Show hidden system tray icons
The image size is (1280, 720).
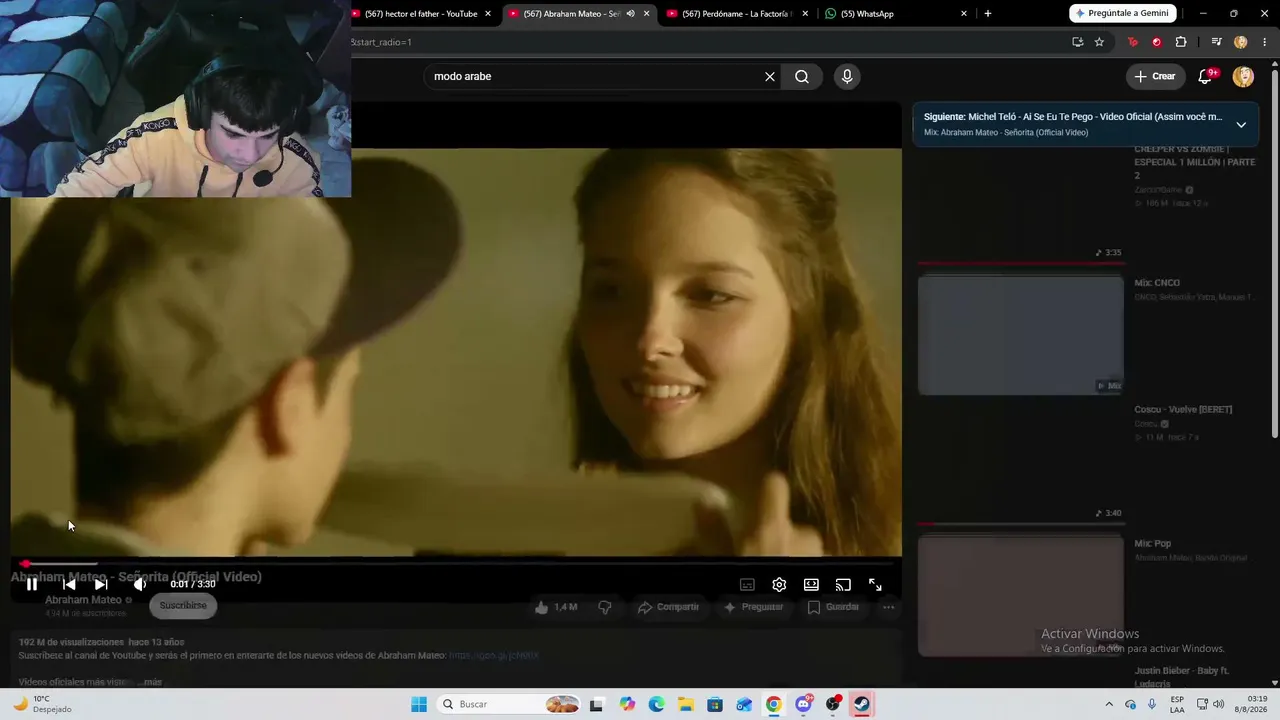[1108, 704]
